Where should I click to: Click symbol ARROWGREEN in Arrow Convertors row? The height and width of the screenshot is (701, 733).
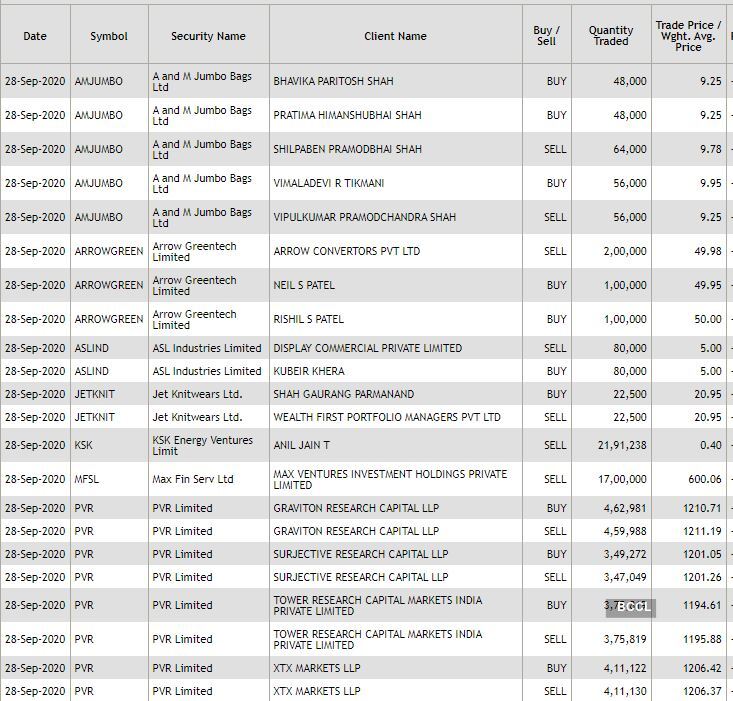(x=109, y=251)
